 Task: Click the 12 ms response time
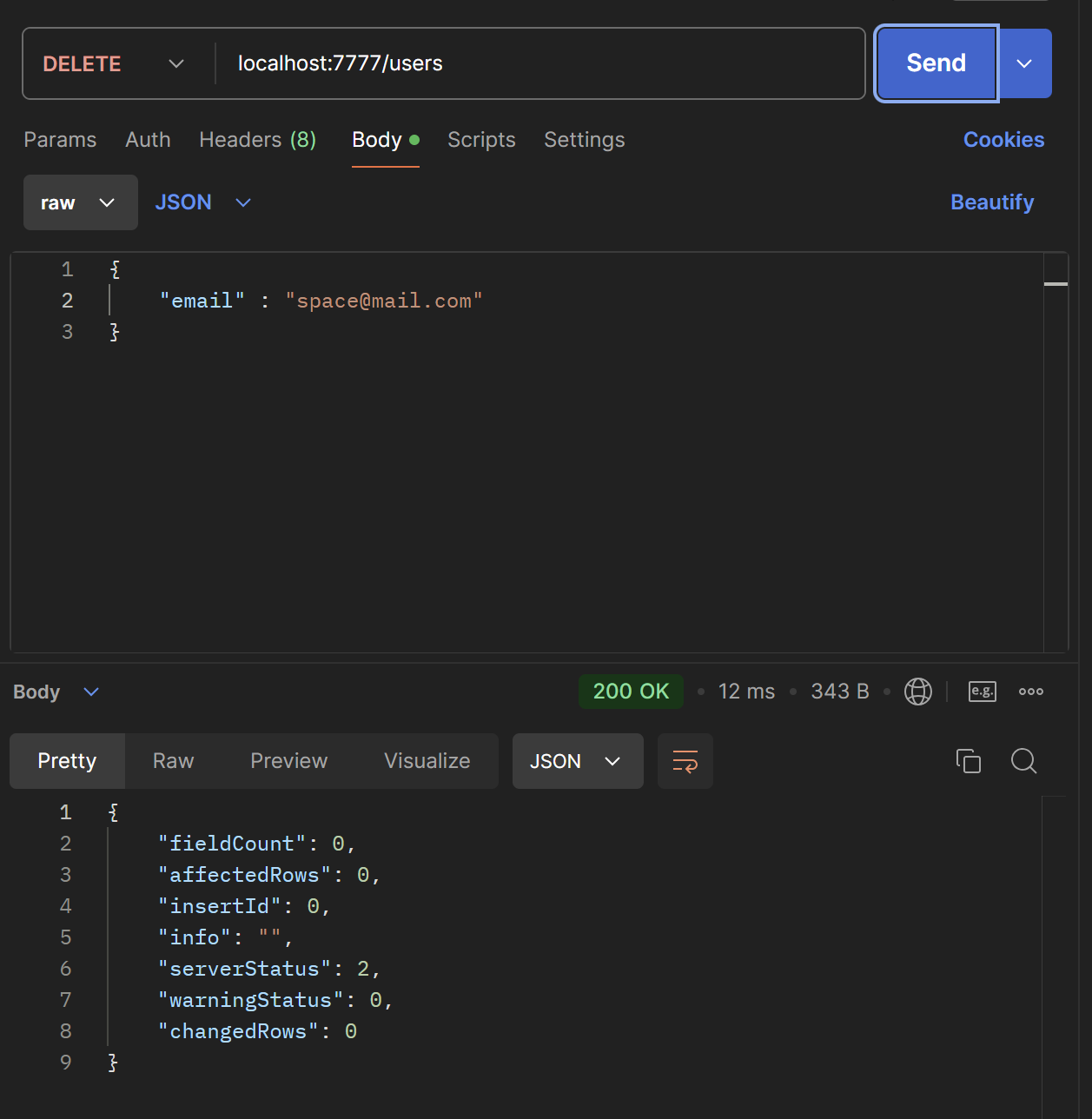click(x=746, y=692)
